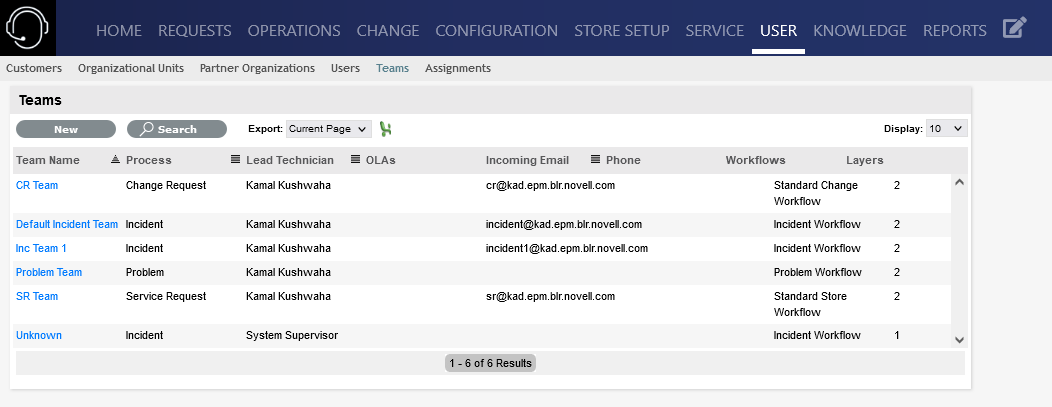Click the Search button
This screenshot has width=1052, height=407.
[x=177, y=129]
